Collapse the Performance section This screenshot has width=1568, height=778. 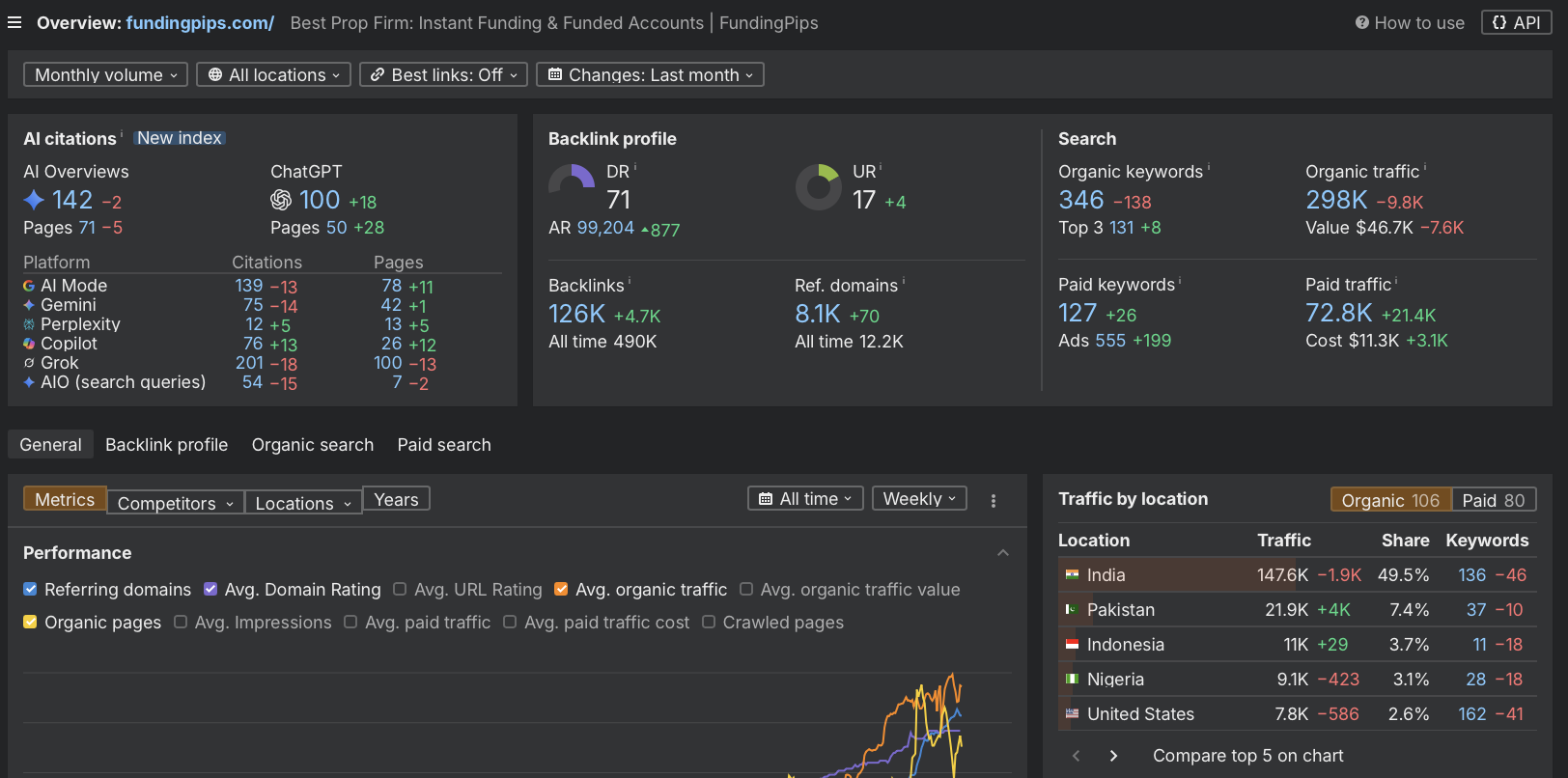[x=1003, y=553]
